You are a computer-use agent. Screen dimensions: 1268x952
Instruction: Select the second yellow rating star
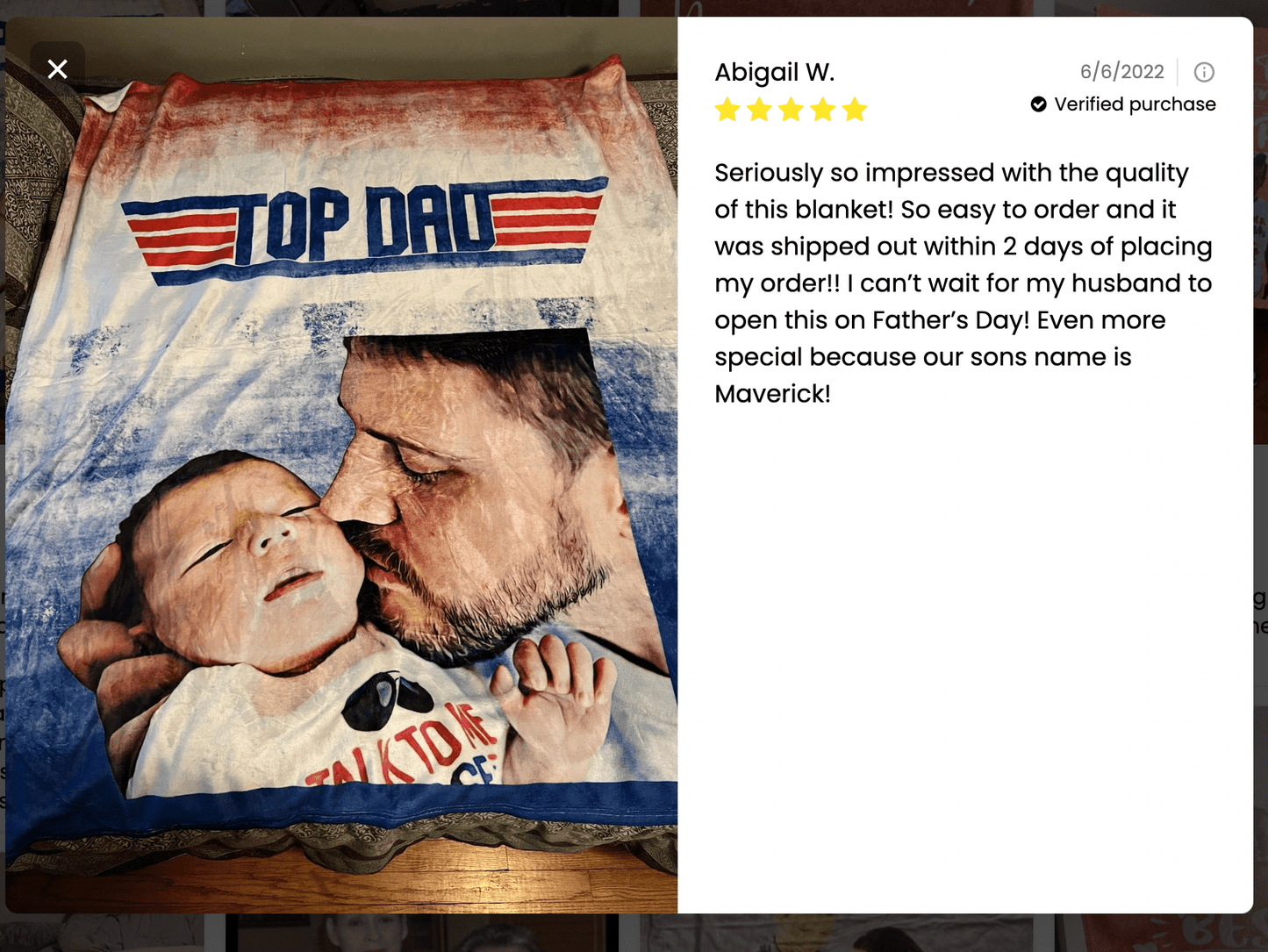click(x=759, y=110)
